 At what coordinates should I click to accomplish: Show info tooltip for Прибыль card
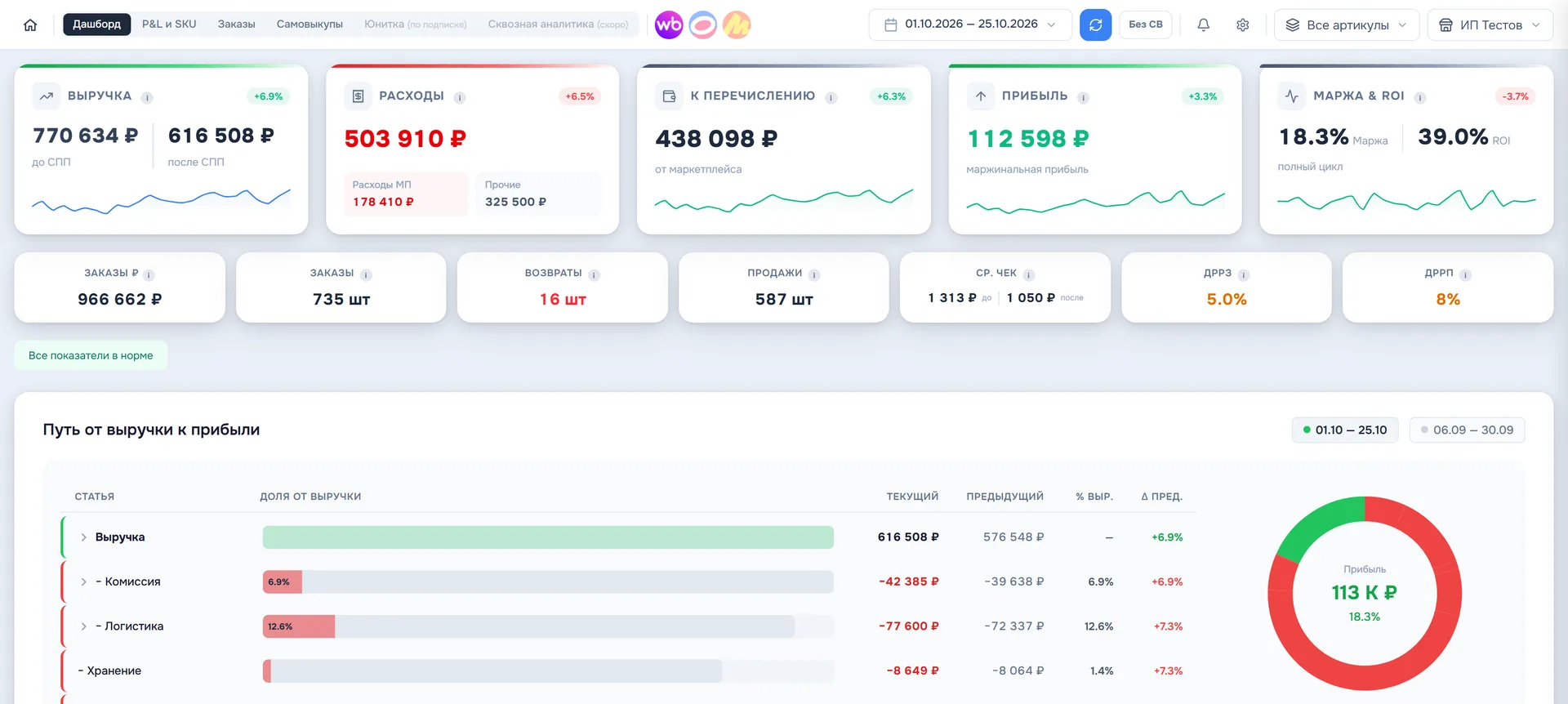[x=1083, y=97]
